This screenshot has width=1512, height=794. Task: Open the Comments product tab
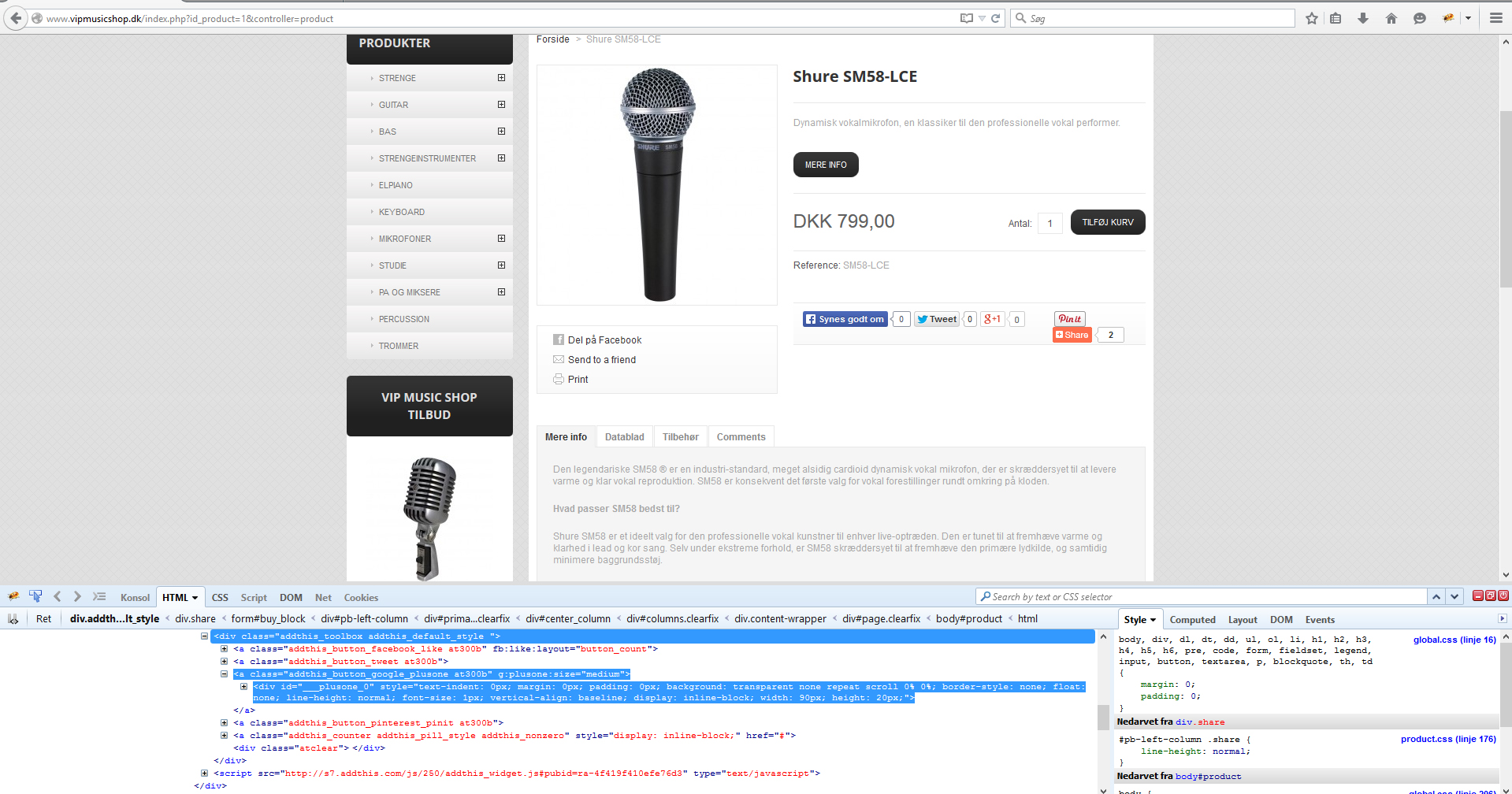[x=741, y=436]
